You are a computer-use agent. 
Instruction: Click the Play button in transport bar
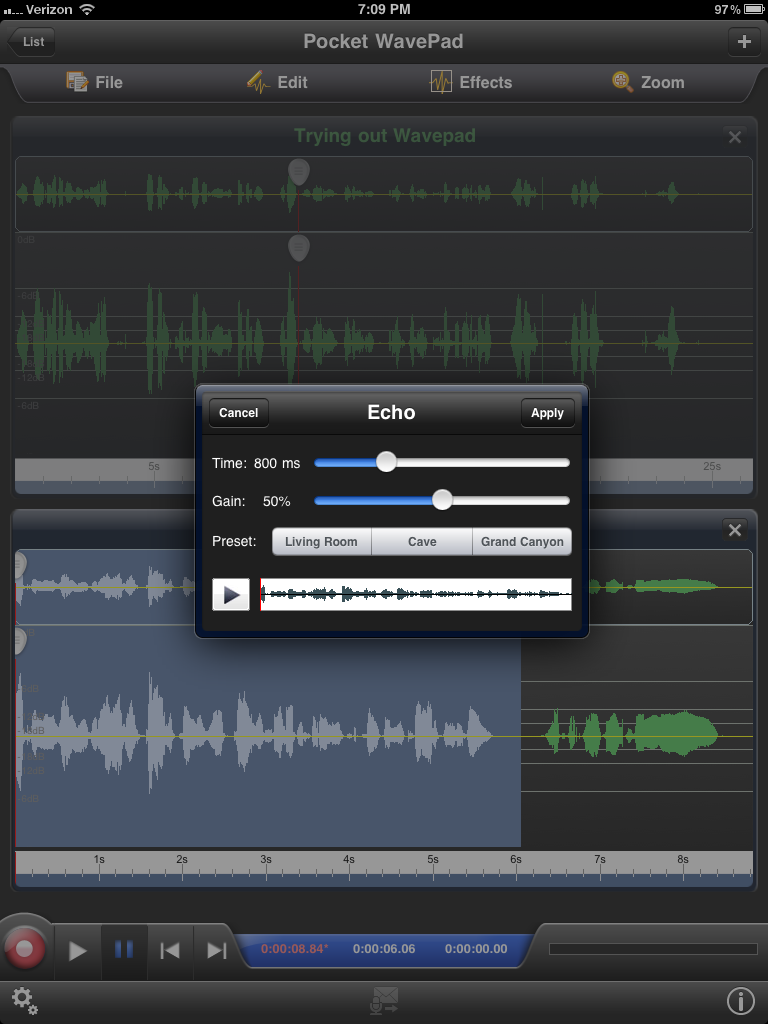[x=77, y=950]
